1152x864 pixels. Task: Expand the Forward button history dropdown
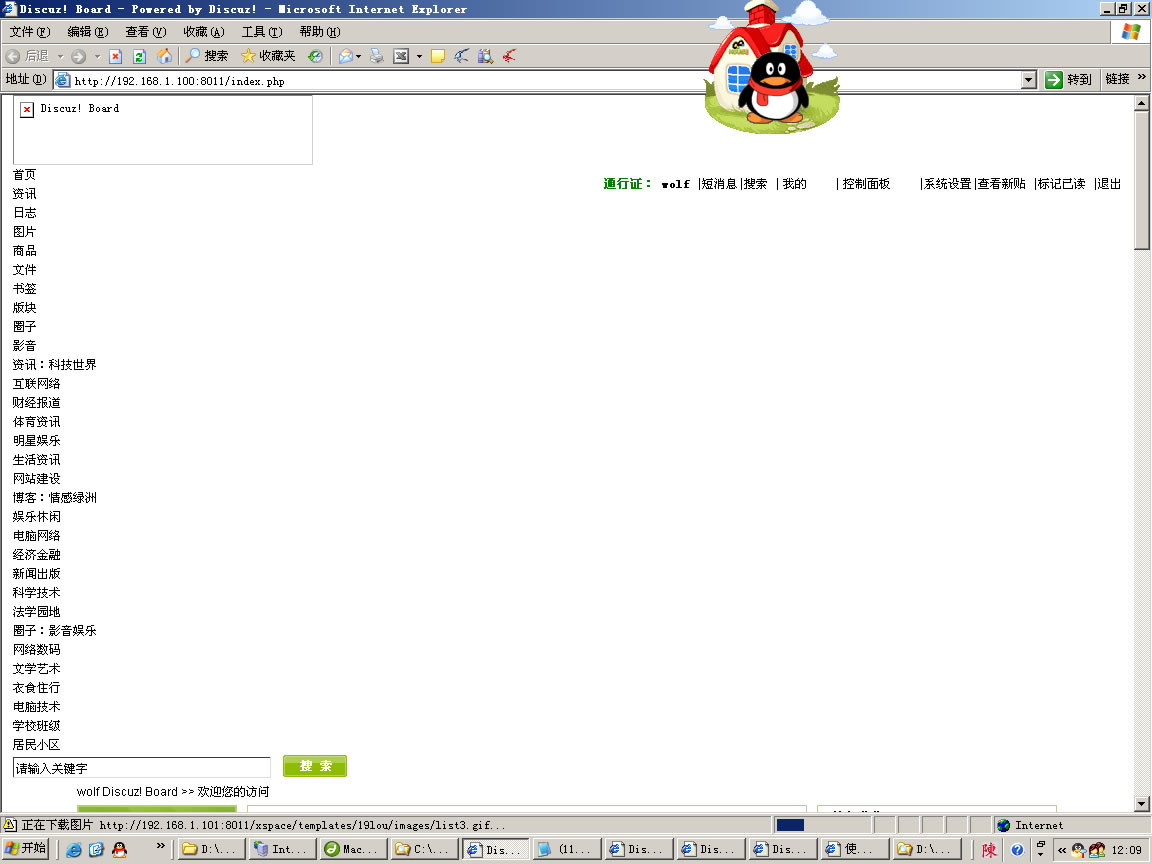97,57
